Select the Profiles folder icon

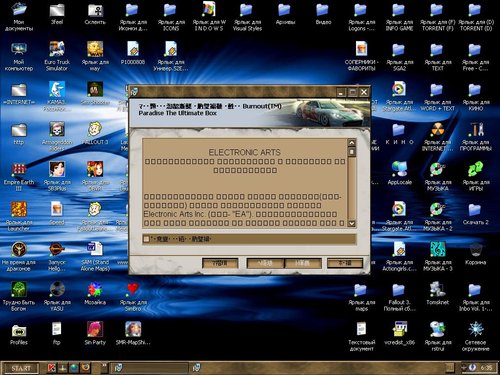click(19, 334)
